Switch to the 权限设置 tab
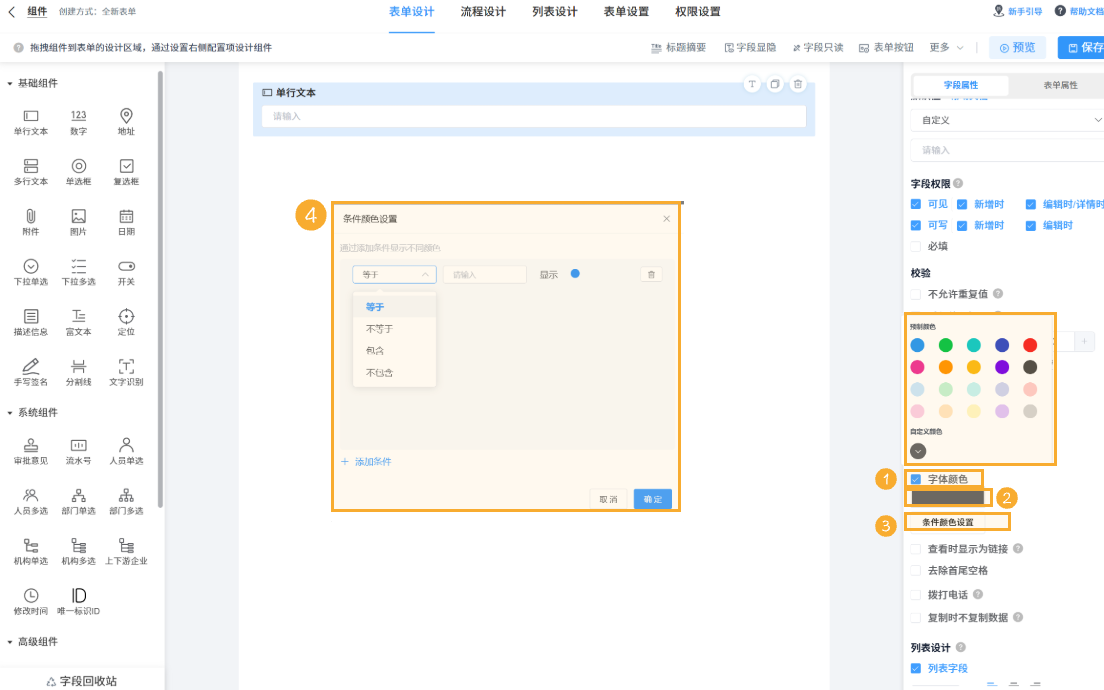This screenshot has width=1104, height=690. click(x=698, y=12)
